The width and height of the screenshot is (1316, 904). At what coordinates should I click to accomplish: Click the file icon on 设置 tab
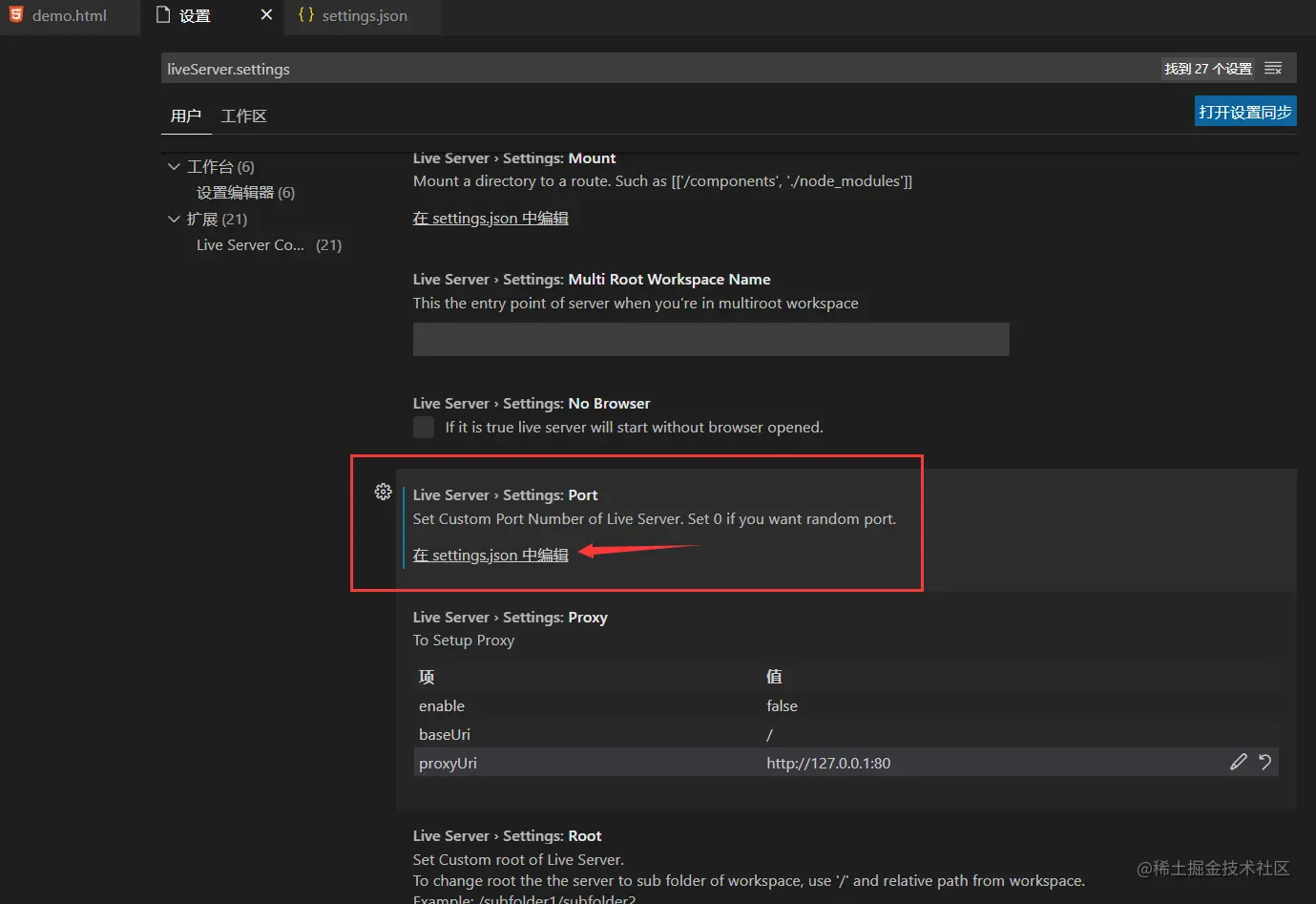tap(162, 14)
